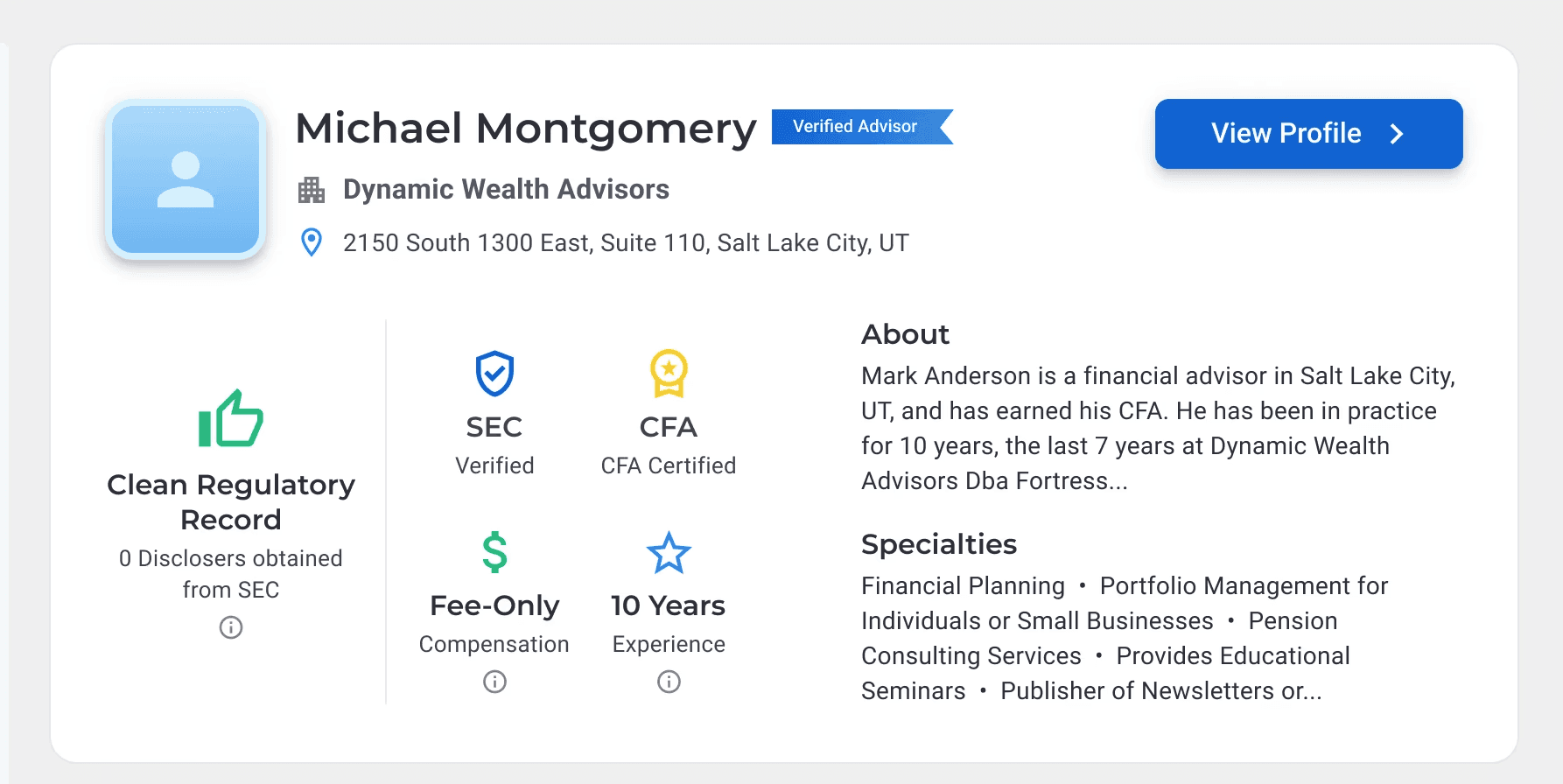The width and height of the screenshot is (1563, 784).
Task: Click the green dollar sign icon
Action: pos(494,553)
